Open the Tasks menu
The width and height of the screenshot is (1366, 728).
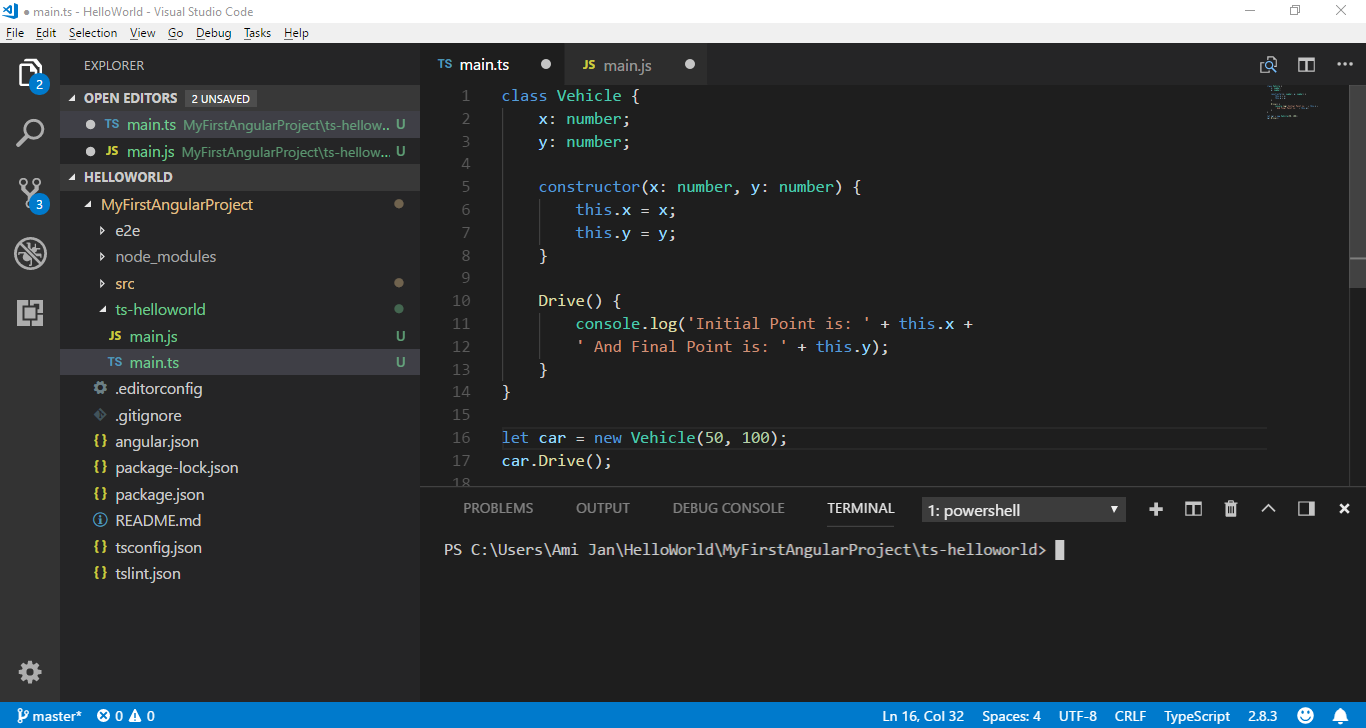pyautogui.click(x=257, y=33)
